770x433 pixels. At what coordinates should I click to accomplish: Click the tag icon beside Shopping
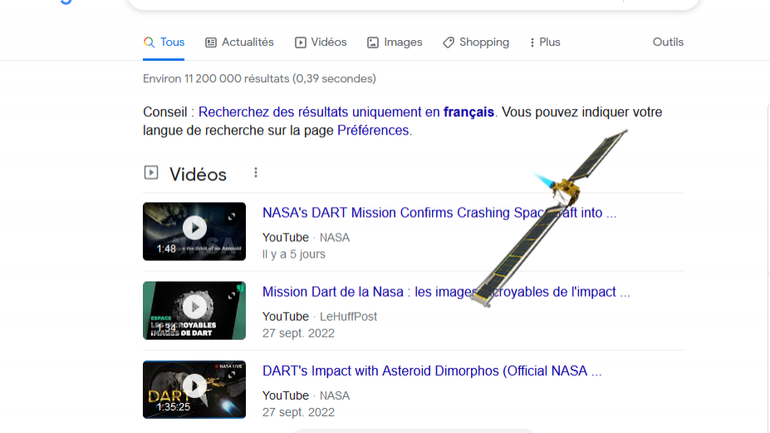[x=448, y=43]
